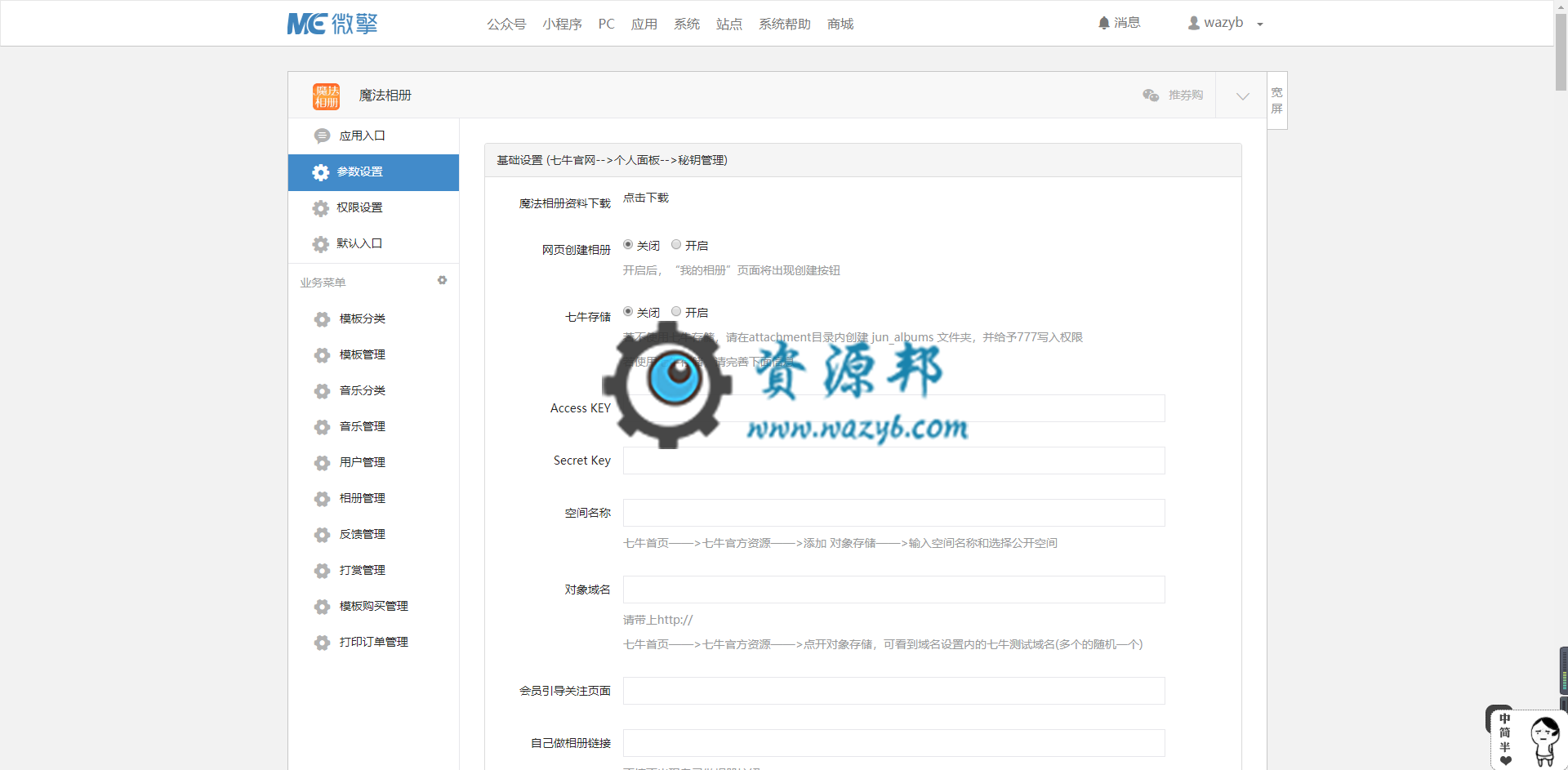This screenshot has width=1568, height=770.
Task: Open the 系统帮助 menu
Action: 785,24
